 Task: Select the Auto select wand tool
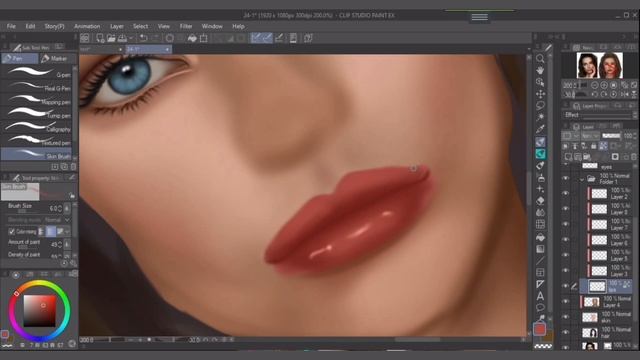(x=540, y=118)
